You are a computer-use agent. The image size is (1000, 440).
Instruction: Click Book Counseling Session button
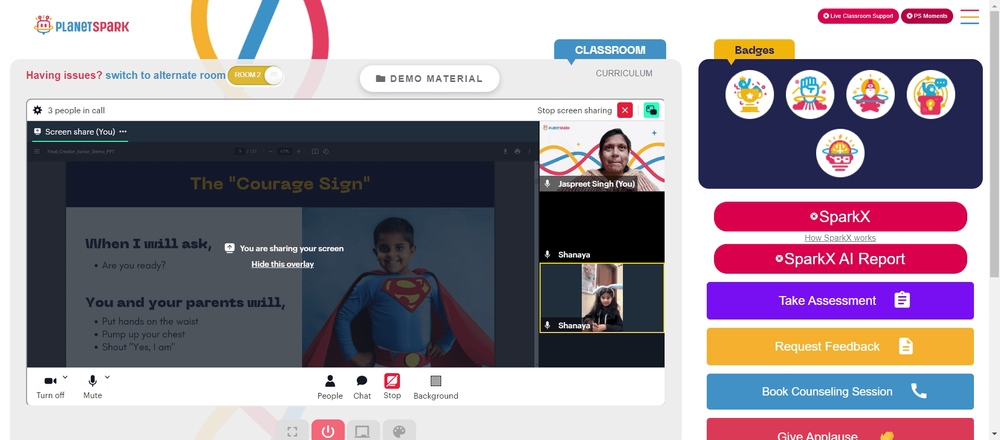(840, 392)
